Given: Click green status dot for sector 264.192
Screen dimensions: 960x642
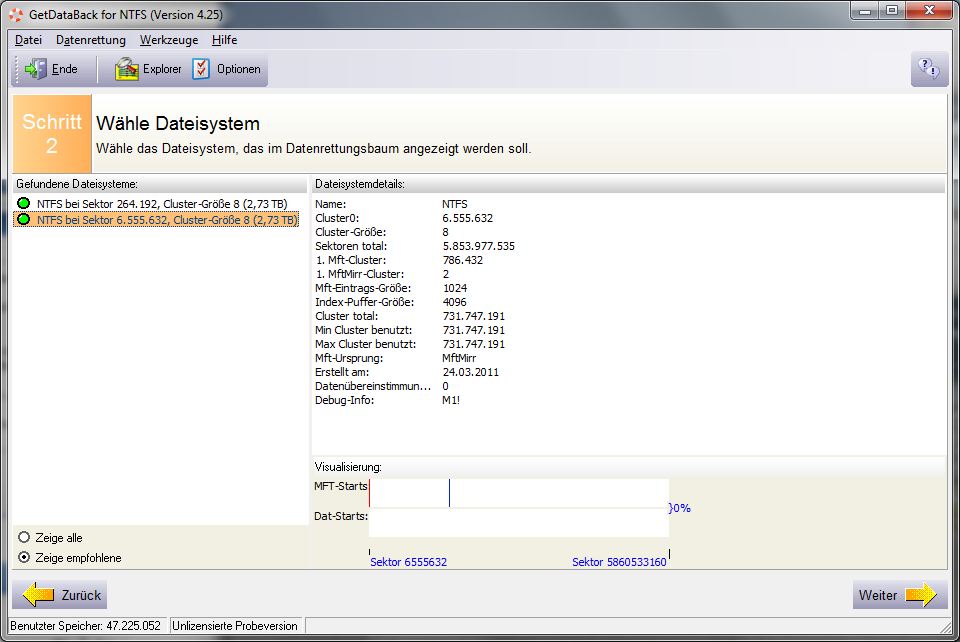Looking at the screenshot, I should pos(24,203).
